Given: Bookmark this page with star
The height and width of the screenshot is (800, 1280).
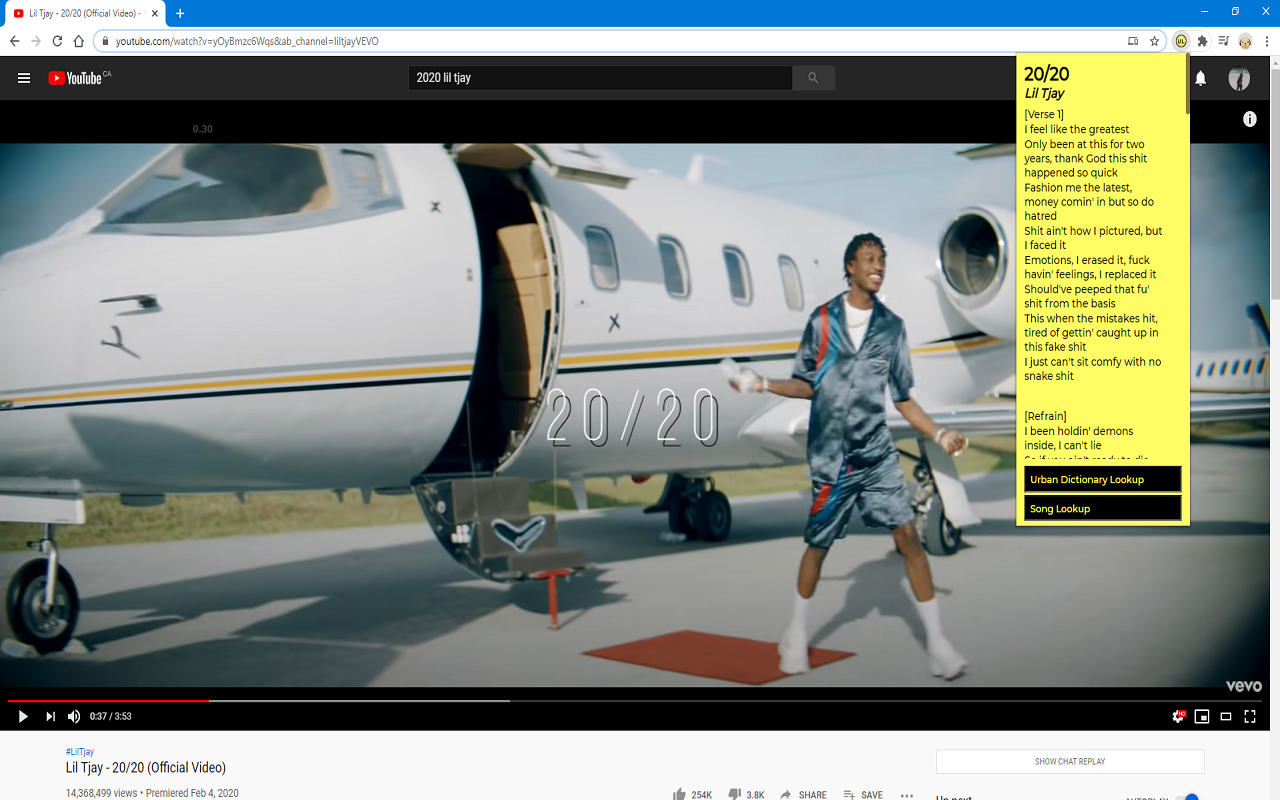Looking at the screenshot, I should (1154, 41).
